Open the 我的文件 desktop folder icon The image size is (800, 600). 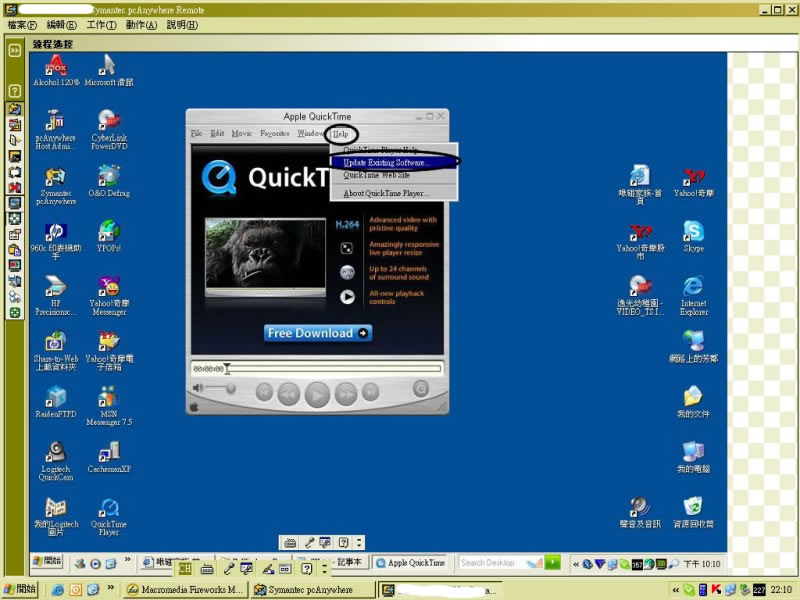point(693,402)
